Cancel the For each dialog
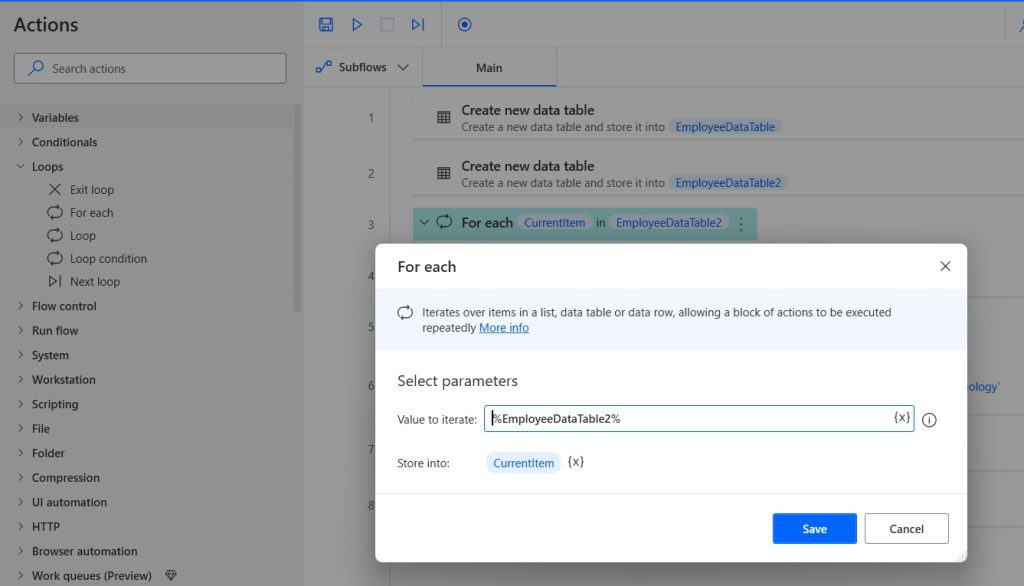Screen dimensions: 1024x586 pyautogui.click(x=906, y=529)
